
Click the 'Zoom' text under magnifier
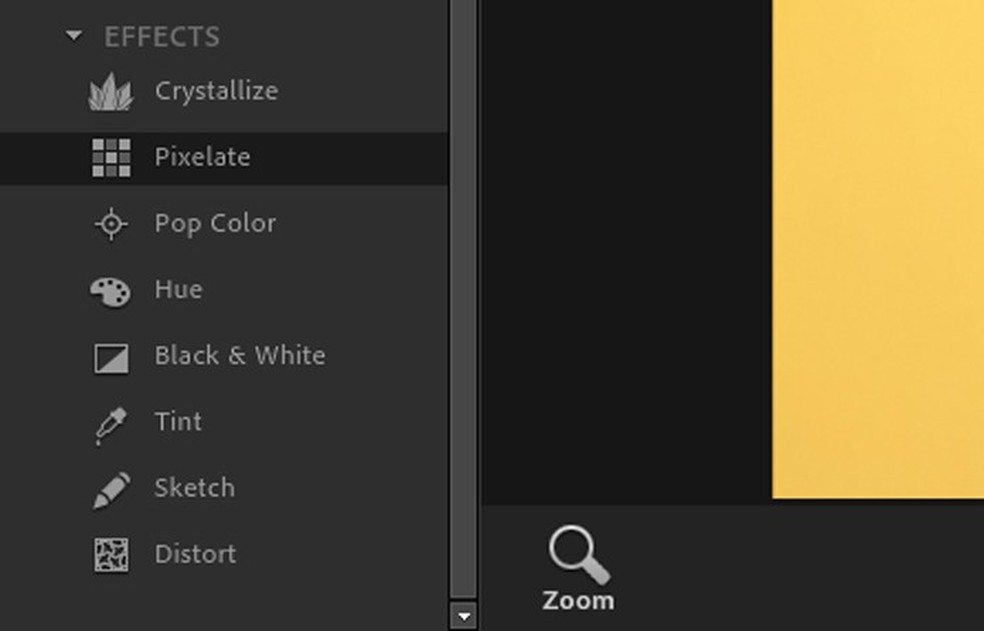(578, 601)
